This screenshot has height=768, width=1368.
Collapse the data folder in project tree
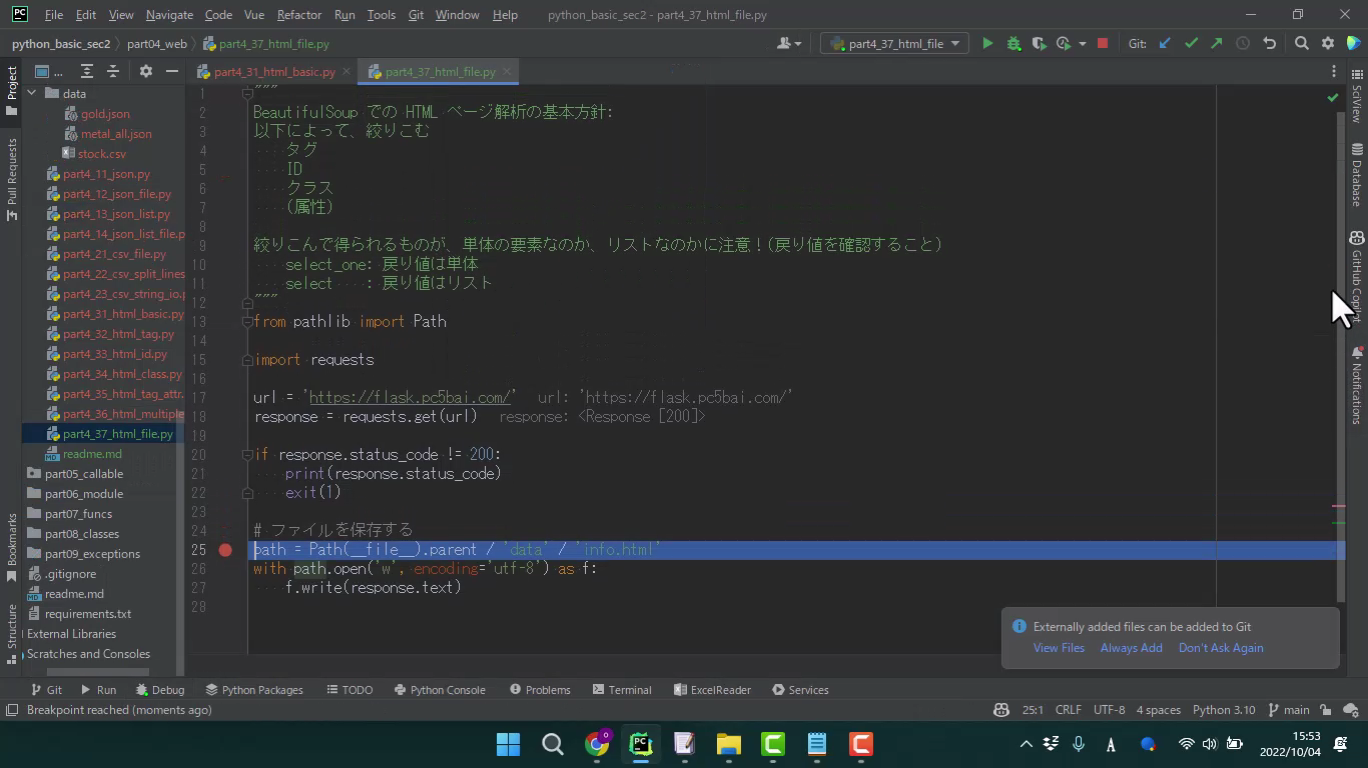click(x=32, y=93)
